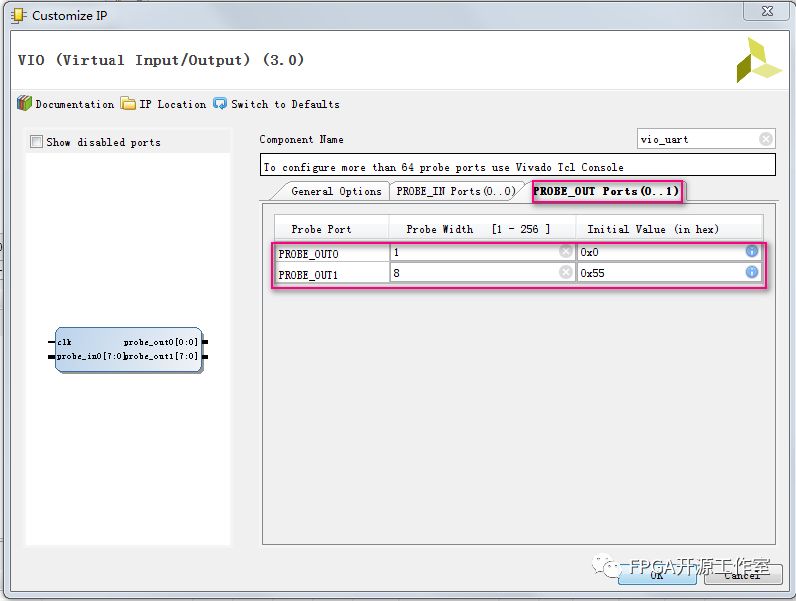Click the IP Location folder icon
This screenshot has height=601, width=796.
128,104
